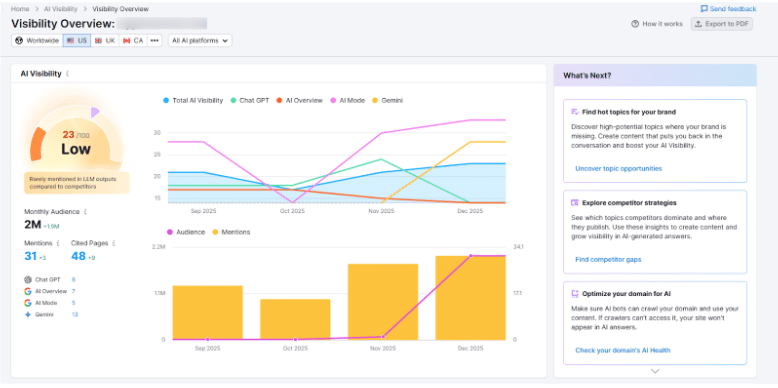778x388 pixels.
Task: Open the Uncover topic opportunities link
Action: [x=618, y=169]
